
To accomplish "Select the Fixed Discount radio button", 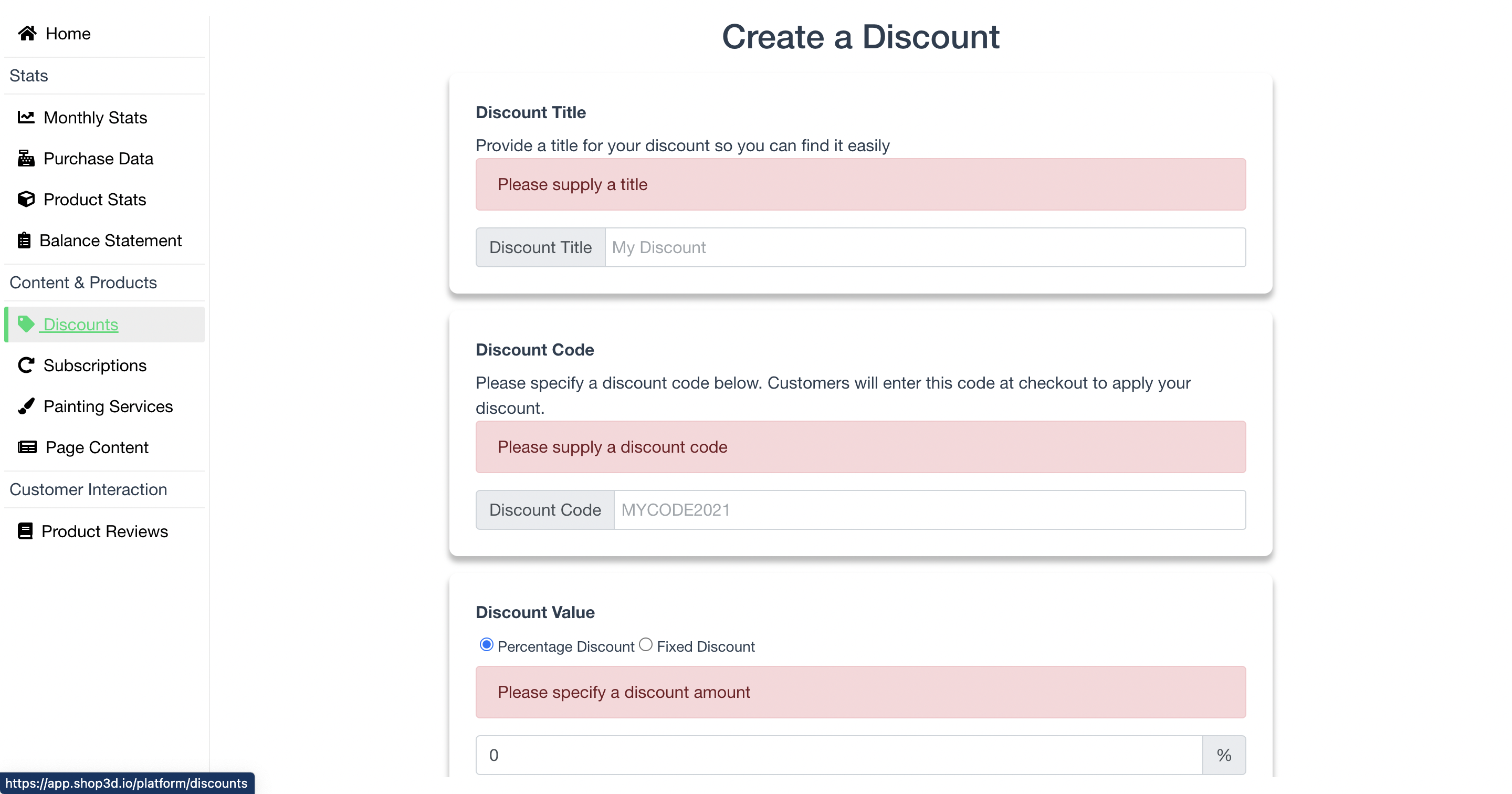I will (646, 644).
